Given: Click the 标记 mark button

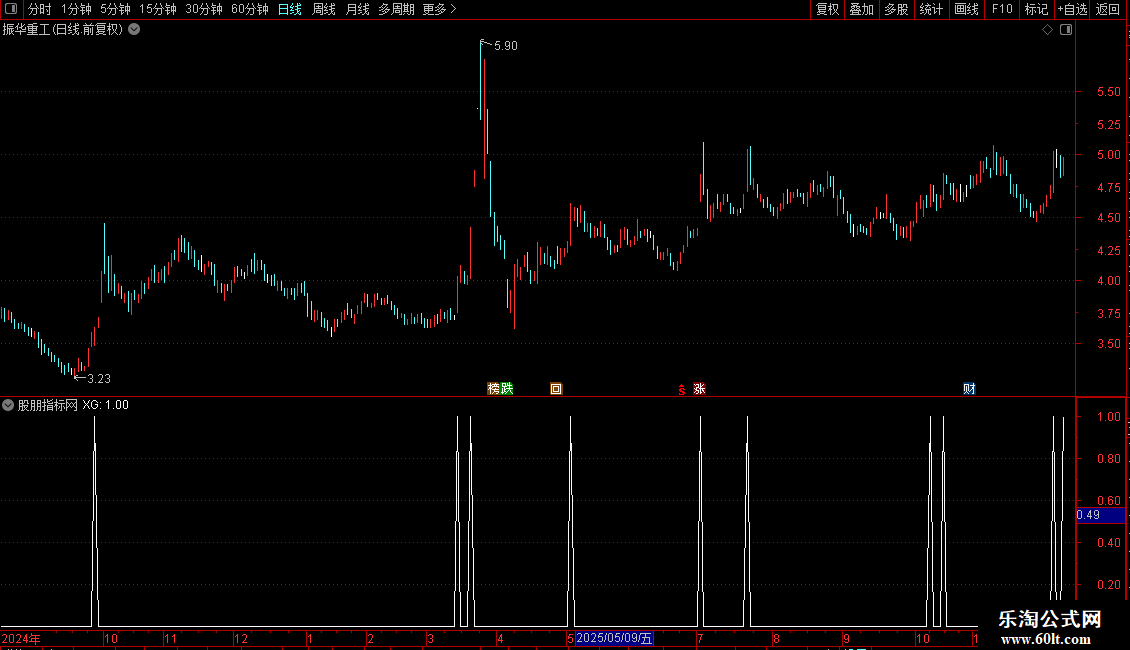Looking at the screenshot, I should (1036, 9).
